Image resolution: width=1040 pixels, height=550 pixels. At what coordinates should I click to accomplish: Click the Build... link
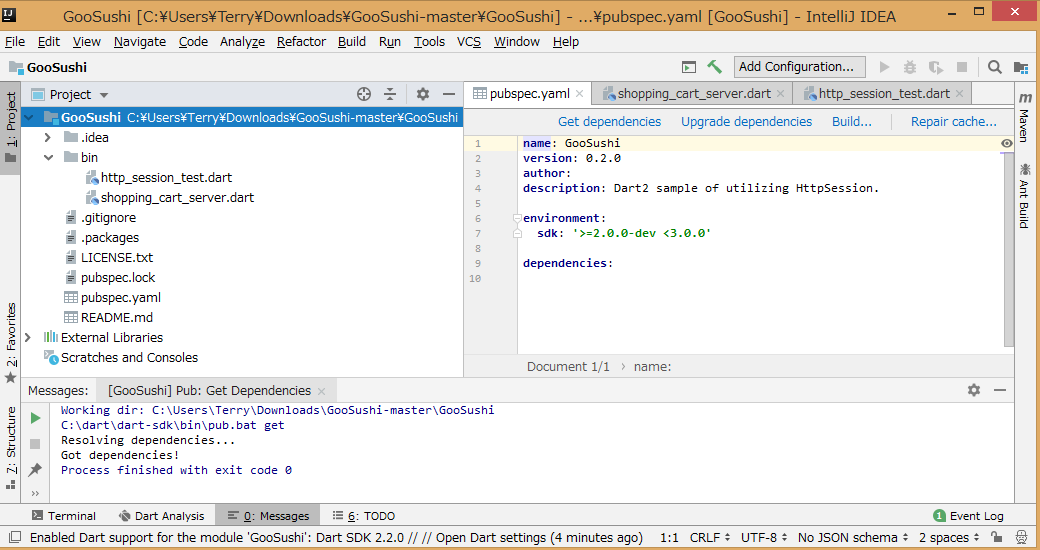(x=852, y=121)
